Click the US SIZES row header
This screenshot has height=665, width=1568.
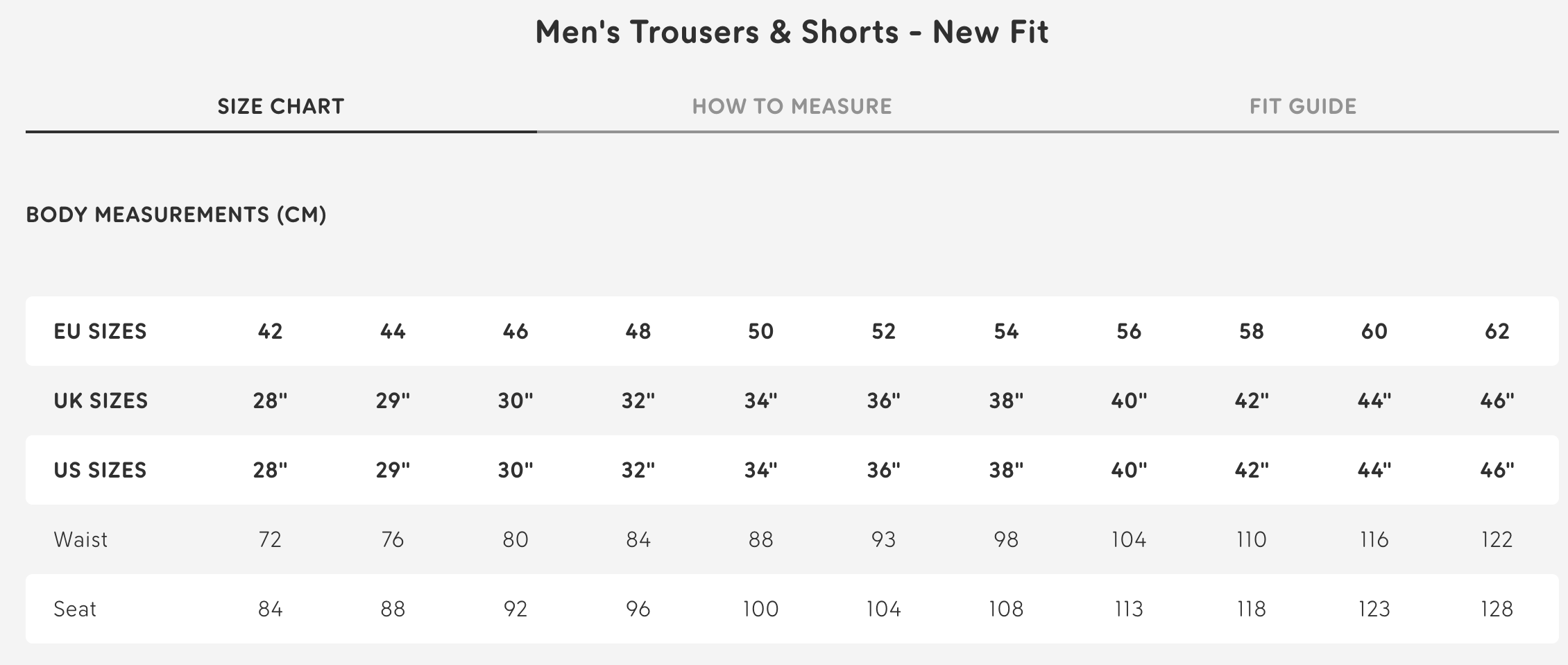(x=100, y=470)
